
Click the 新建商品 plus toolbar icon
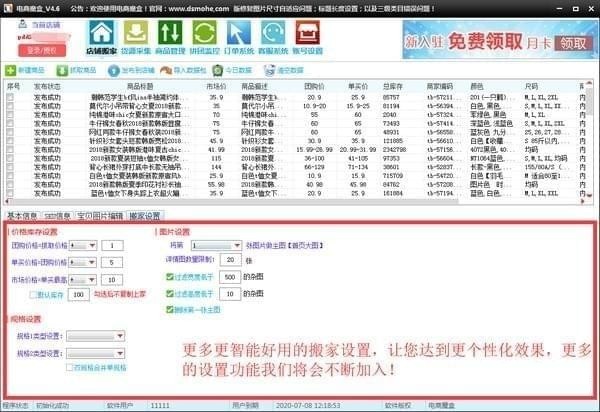[10, 70]
